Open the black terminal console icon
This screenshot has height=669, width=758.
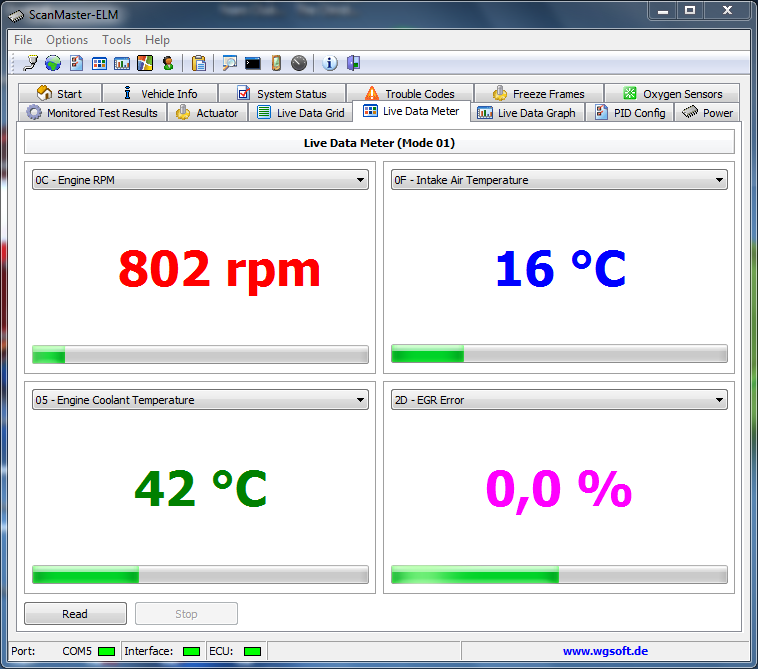[252, 63]
